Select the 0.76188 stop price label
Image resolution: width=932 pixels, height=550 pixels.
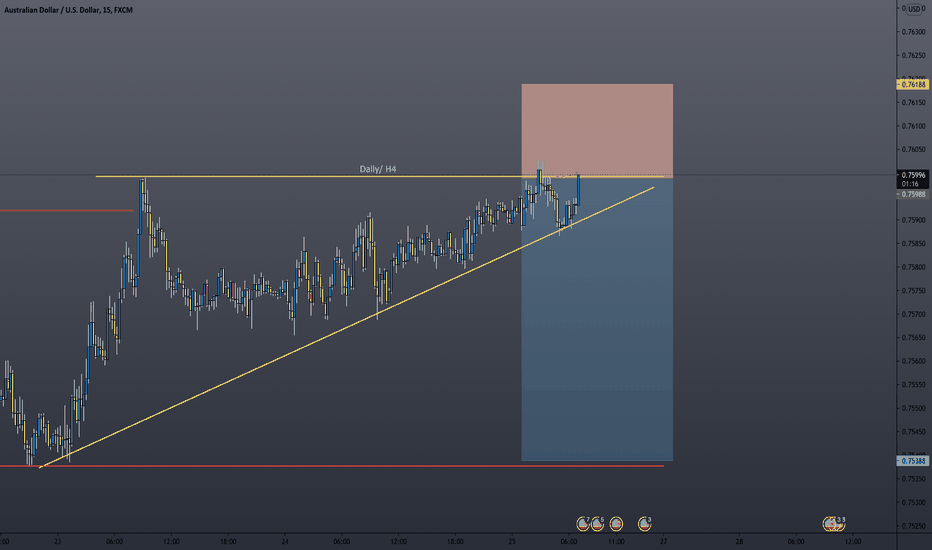(x=912, y=84)
